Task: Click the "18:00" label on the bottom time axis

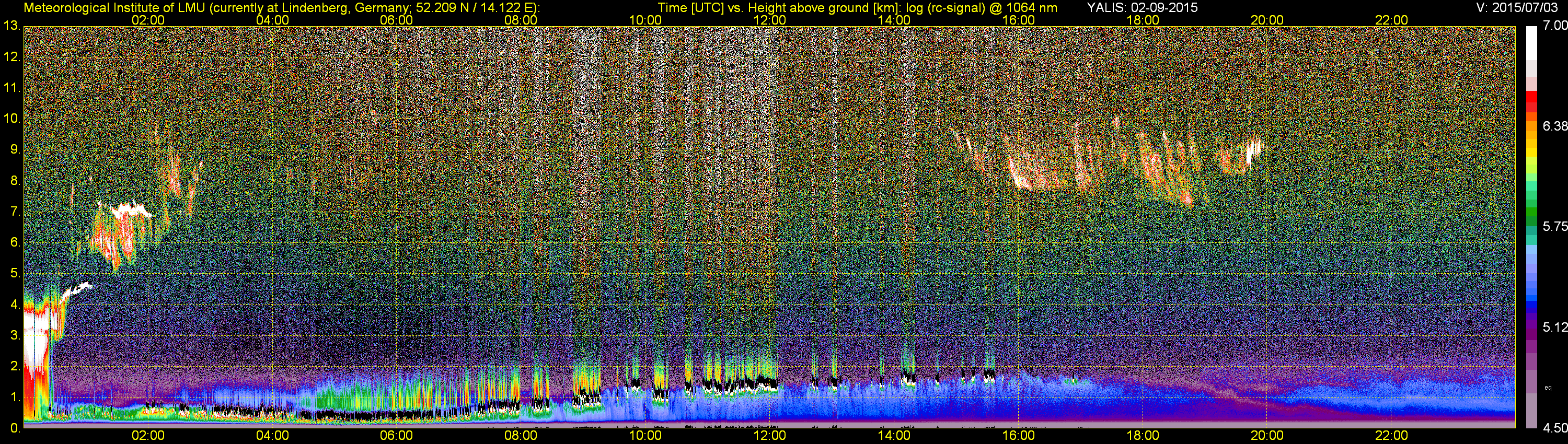Action: pyautogui.click(x=1143, y=436)
